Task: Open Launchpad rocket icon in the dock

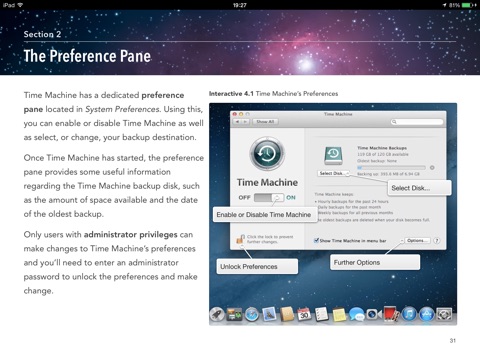Action: click(x=217, y=314)
